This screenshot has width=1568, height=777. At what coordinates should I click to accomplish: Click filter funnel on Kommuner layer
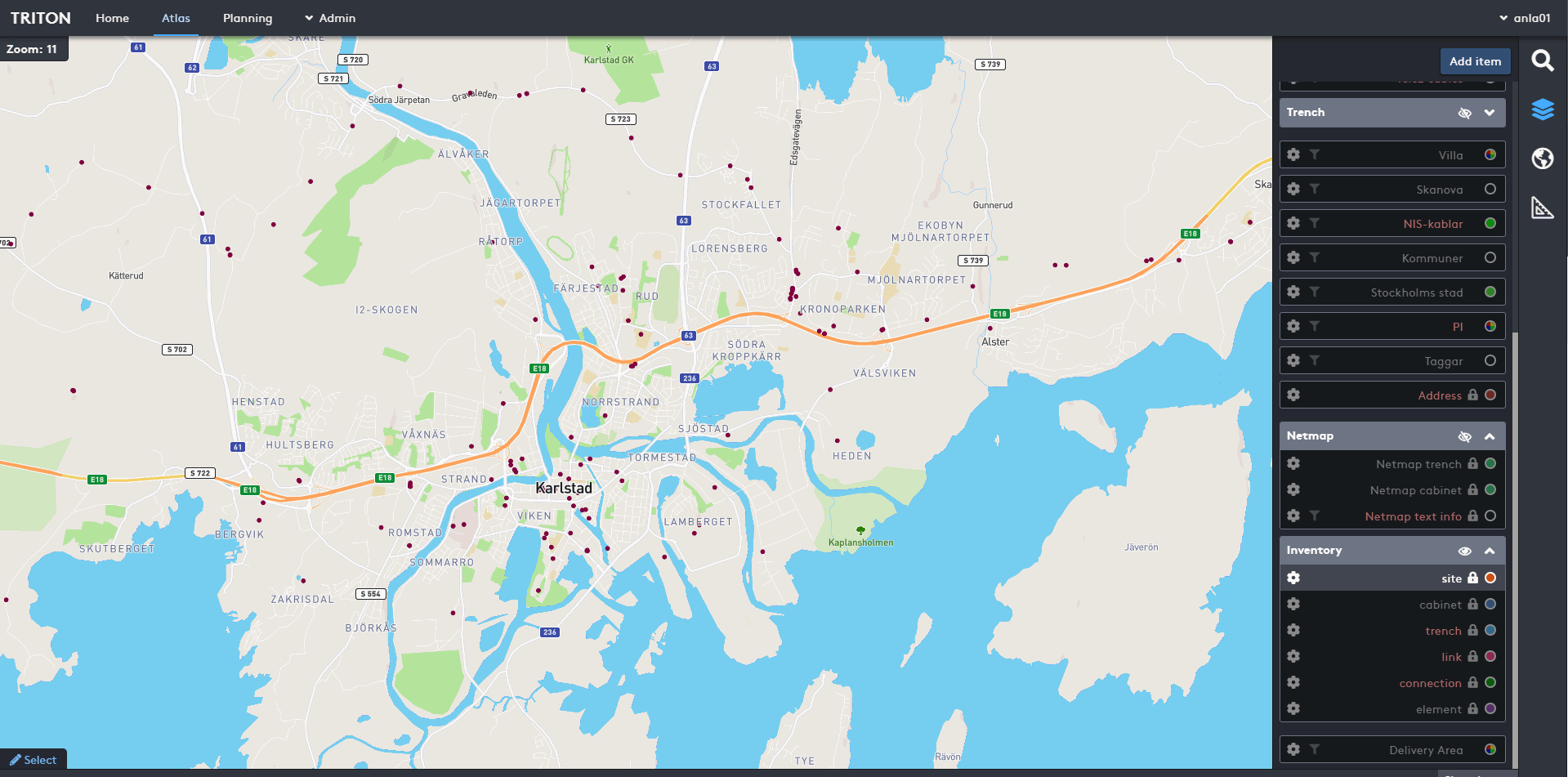(1314, 257)
